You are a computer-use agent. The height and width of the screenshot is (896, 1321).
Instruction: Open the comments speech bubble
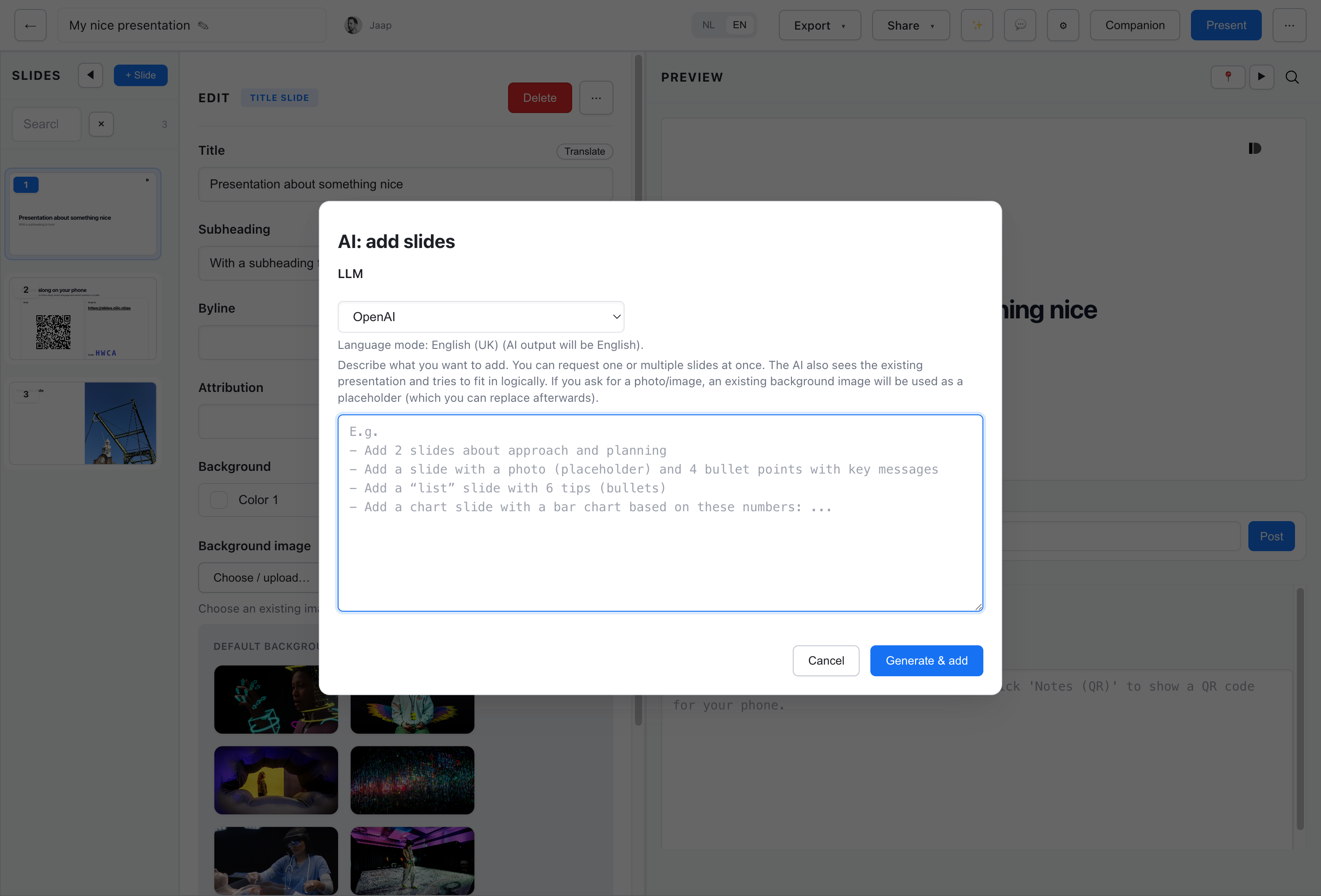pyautogui.click(x=1020, y=26)
